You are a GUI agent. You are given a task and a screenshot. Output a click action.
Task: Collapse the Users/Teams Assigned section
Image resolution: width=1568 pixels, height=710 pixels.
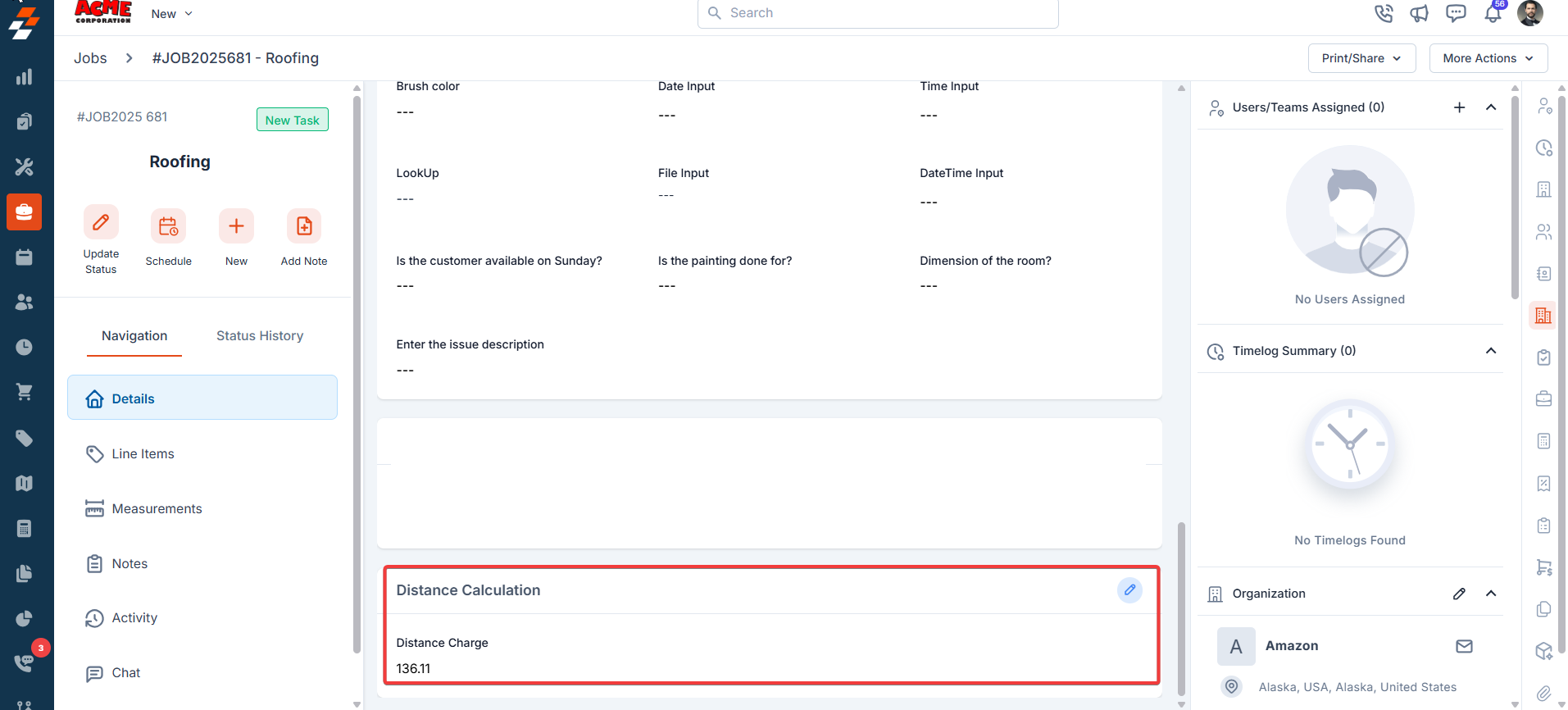click(1491, 107)
